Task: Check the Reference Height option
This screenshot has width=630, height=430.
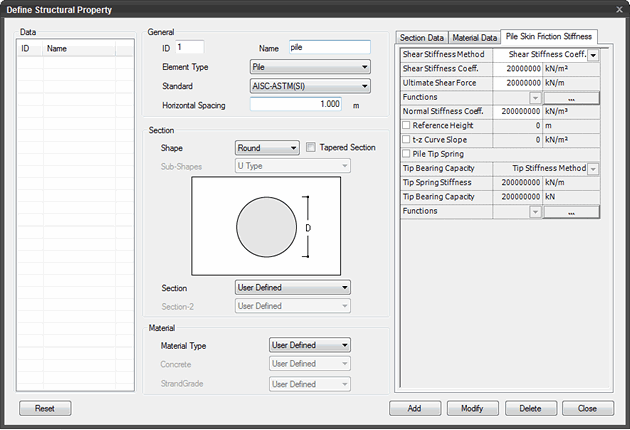Action: pyautogui.click(x=406, y=126)
